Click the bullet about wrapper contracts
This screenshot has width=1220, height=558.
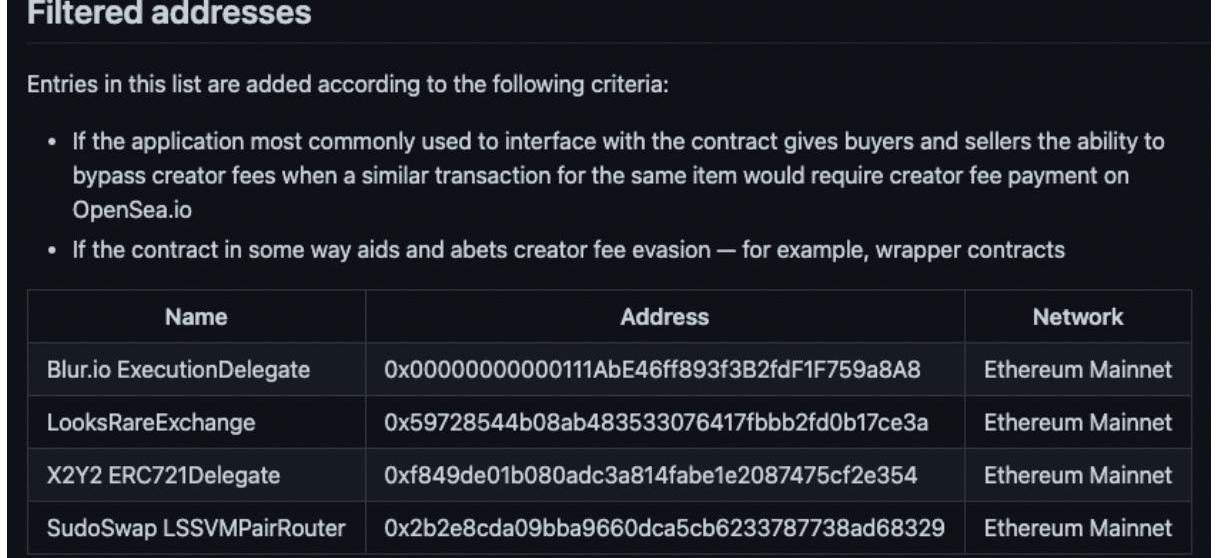click(568, 250)
